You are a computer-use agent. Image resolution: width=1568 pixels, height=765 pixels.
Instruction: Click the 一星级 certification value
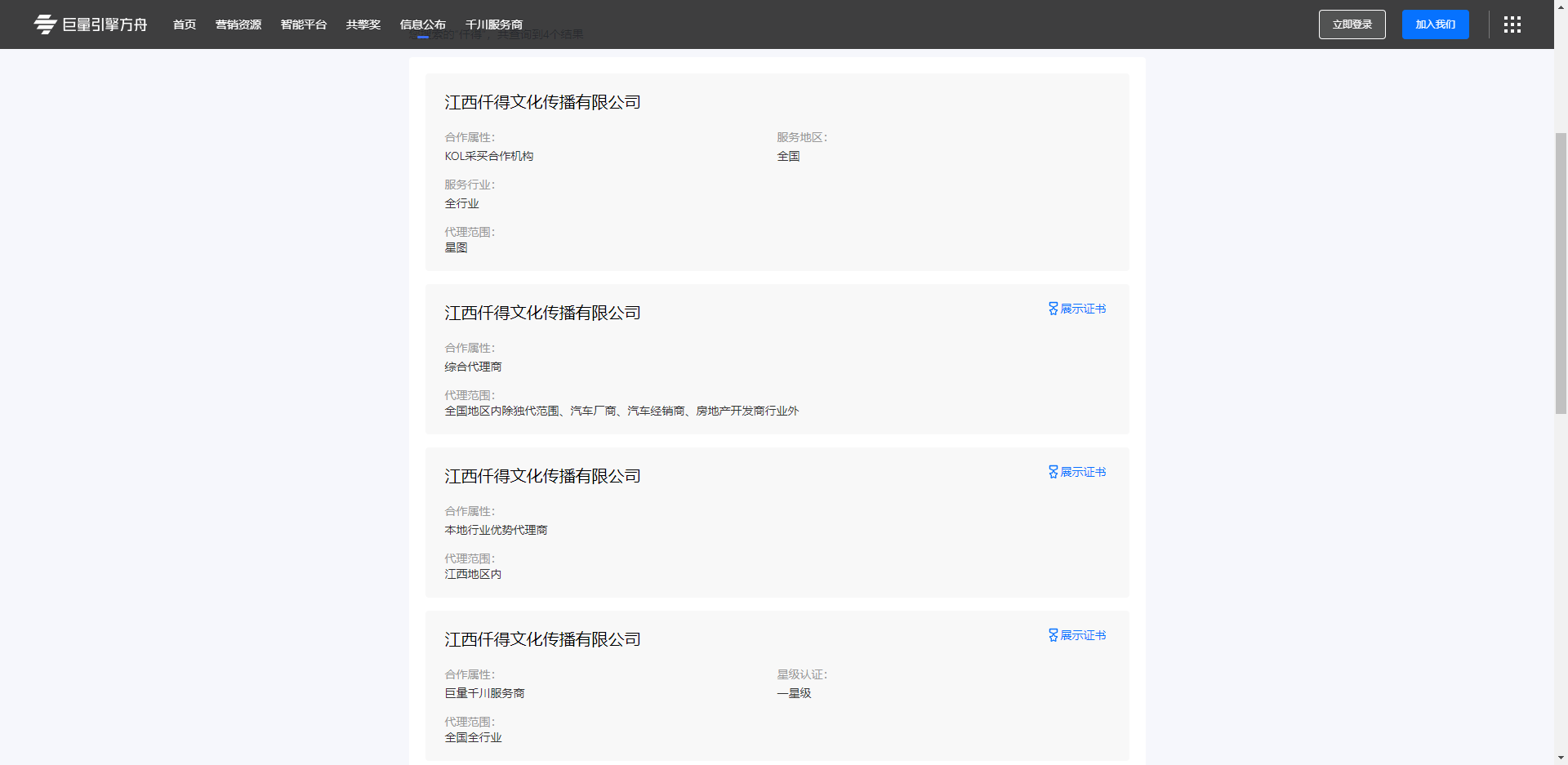(x=794, y=693)
